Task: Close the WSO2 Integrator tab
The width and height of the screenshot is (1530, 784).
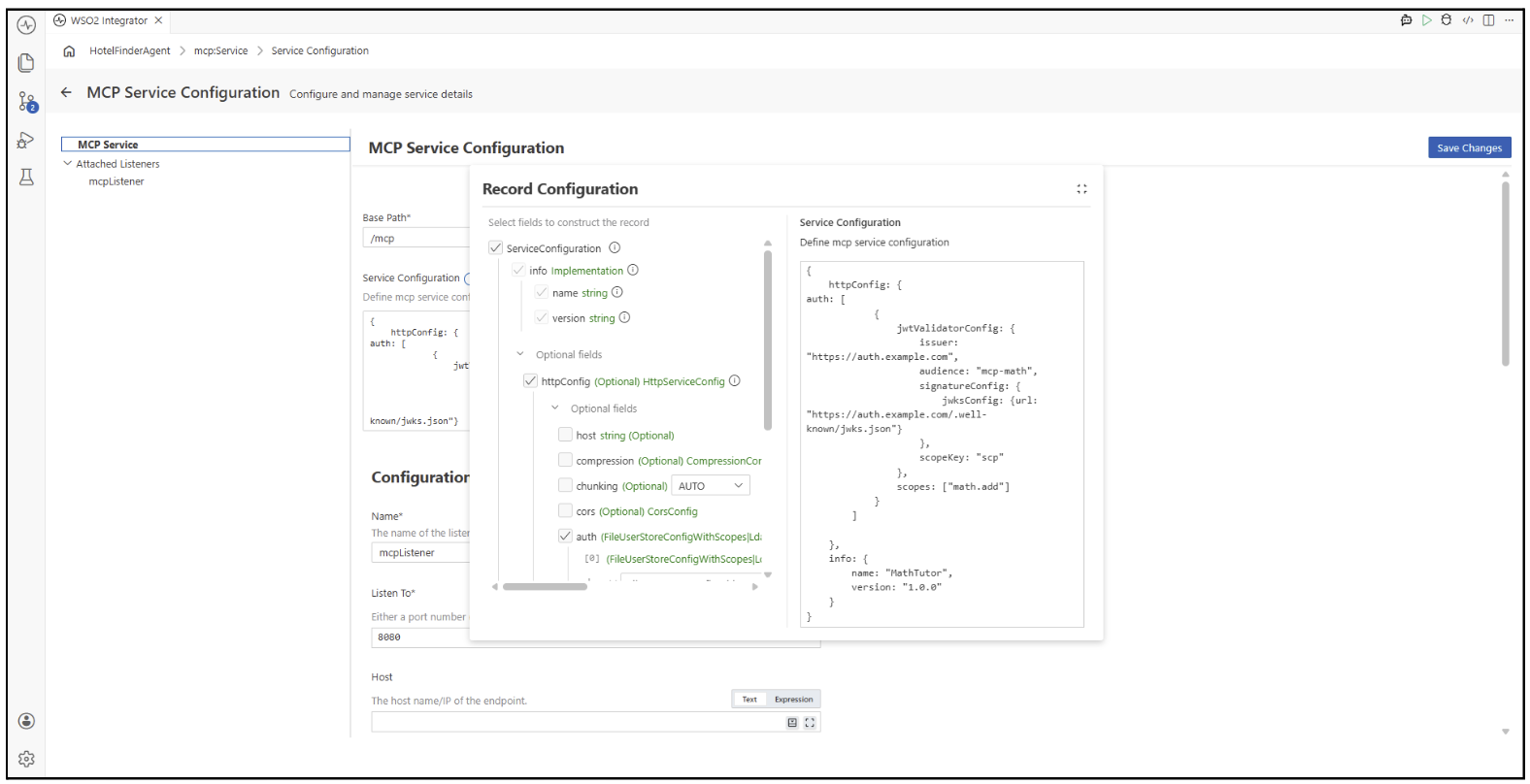Action: point(158,20)
